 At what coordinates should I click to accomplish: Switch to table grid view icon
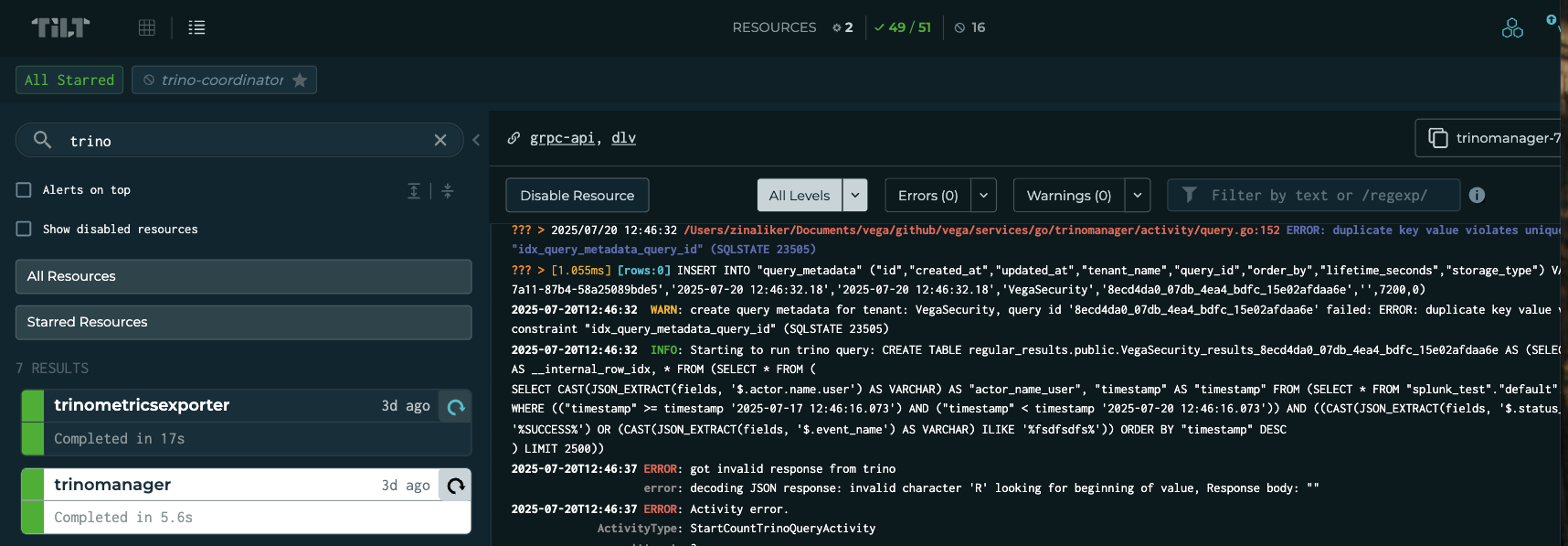pyautogui.click(x=147, y=27)
